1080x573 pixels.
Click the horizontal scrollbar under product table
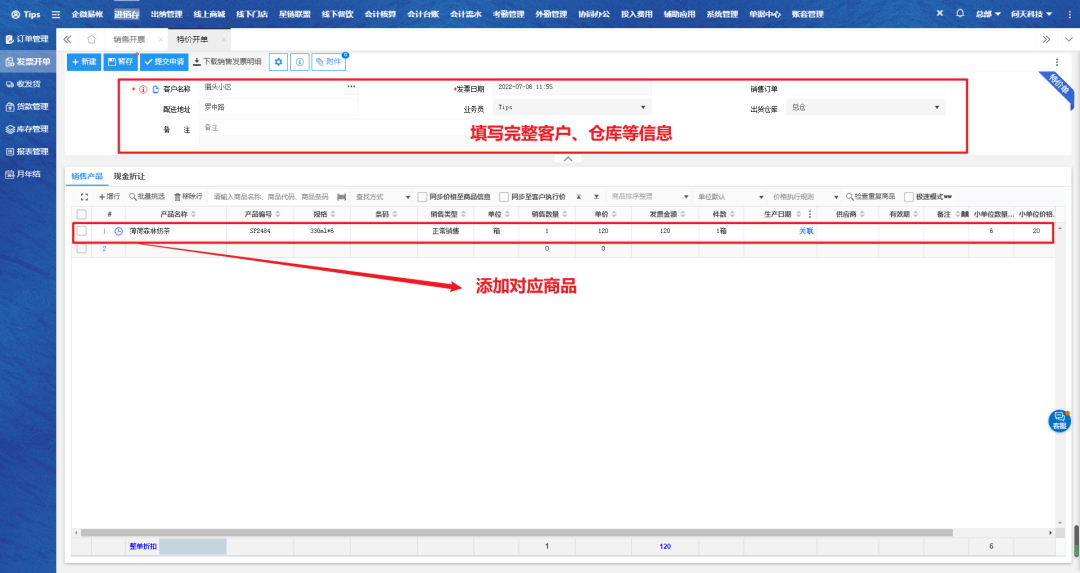point(500,532)
